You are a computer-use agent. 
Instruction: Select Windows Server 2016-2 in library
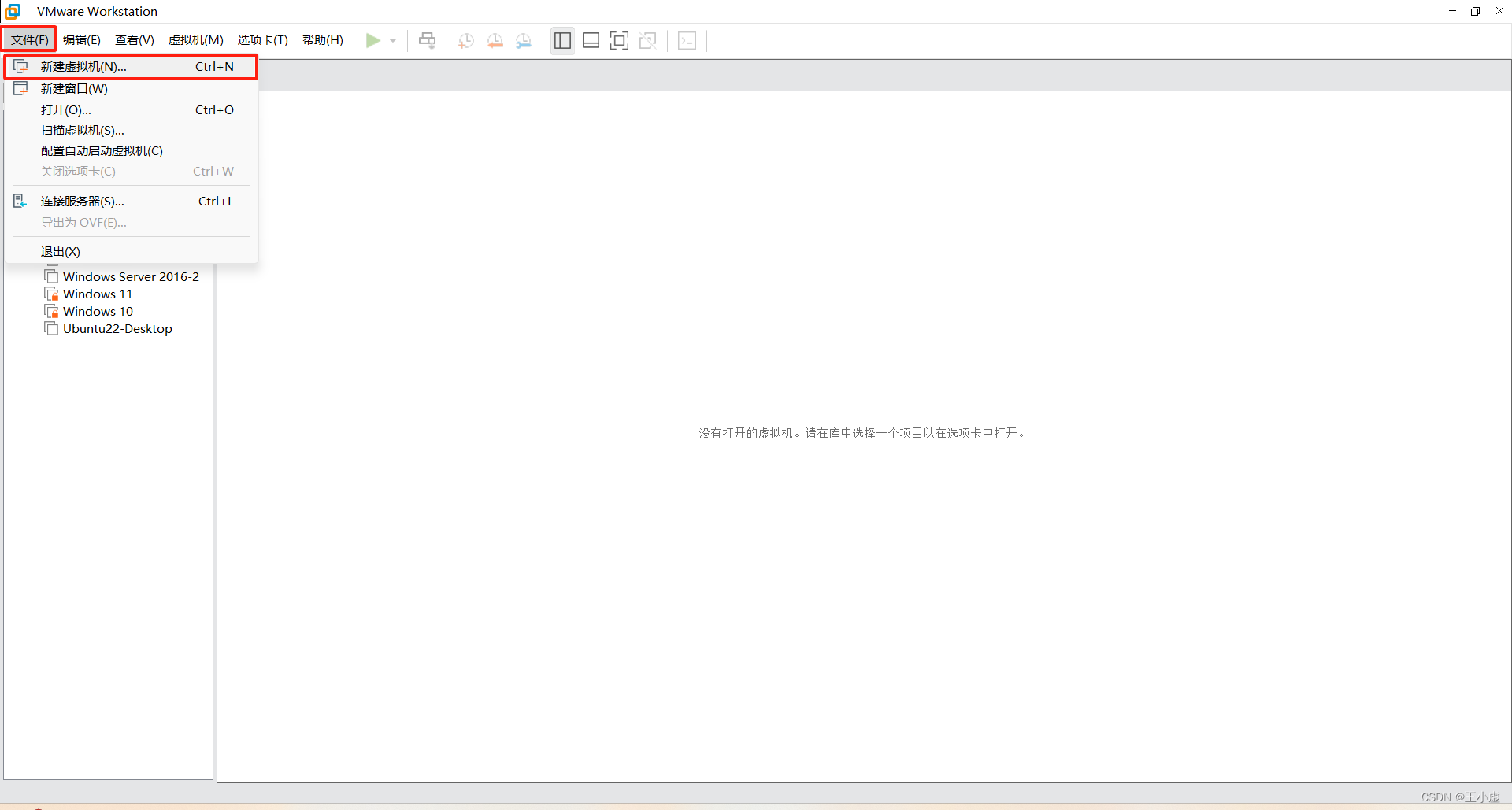tap(131, 276)
